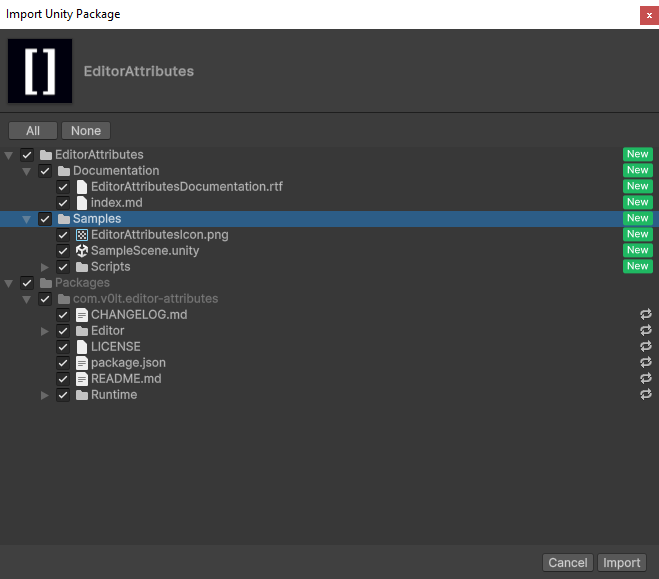Select the SampleScene.unity row text

[x=145, y=251]
